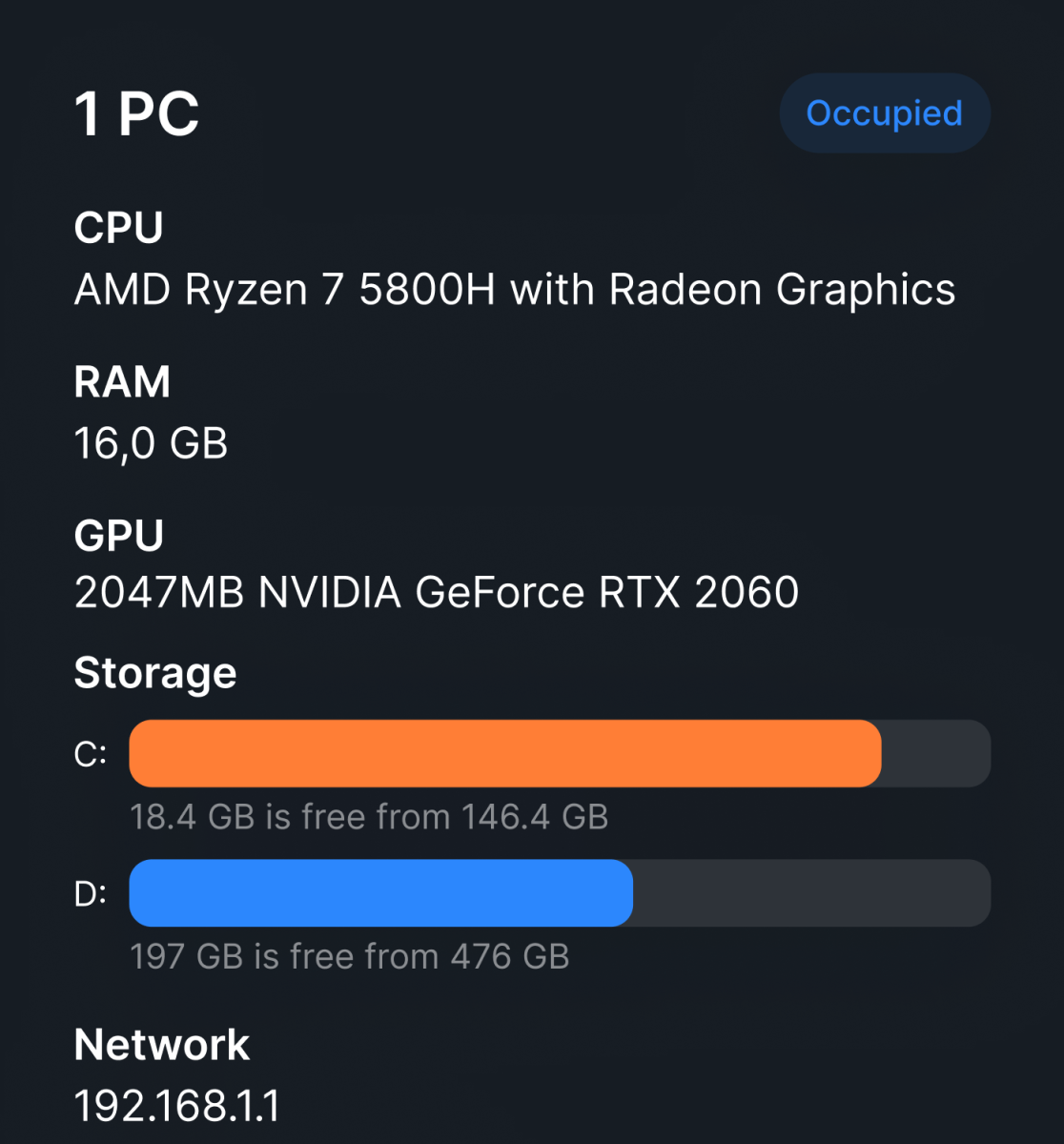Image resolution: width=1064 pixels, height=1144 pixels.
Task: Click the C: drive label
Action: click(91, 754)
